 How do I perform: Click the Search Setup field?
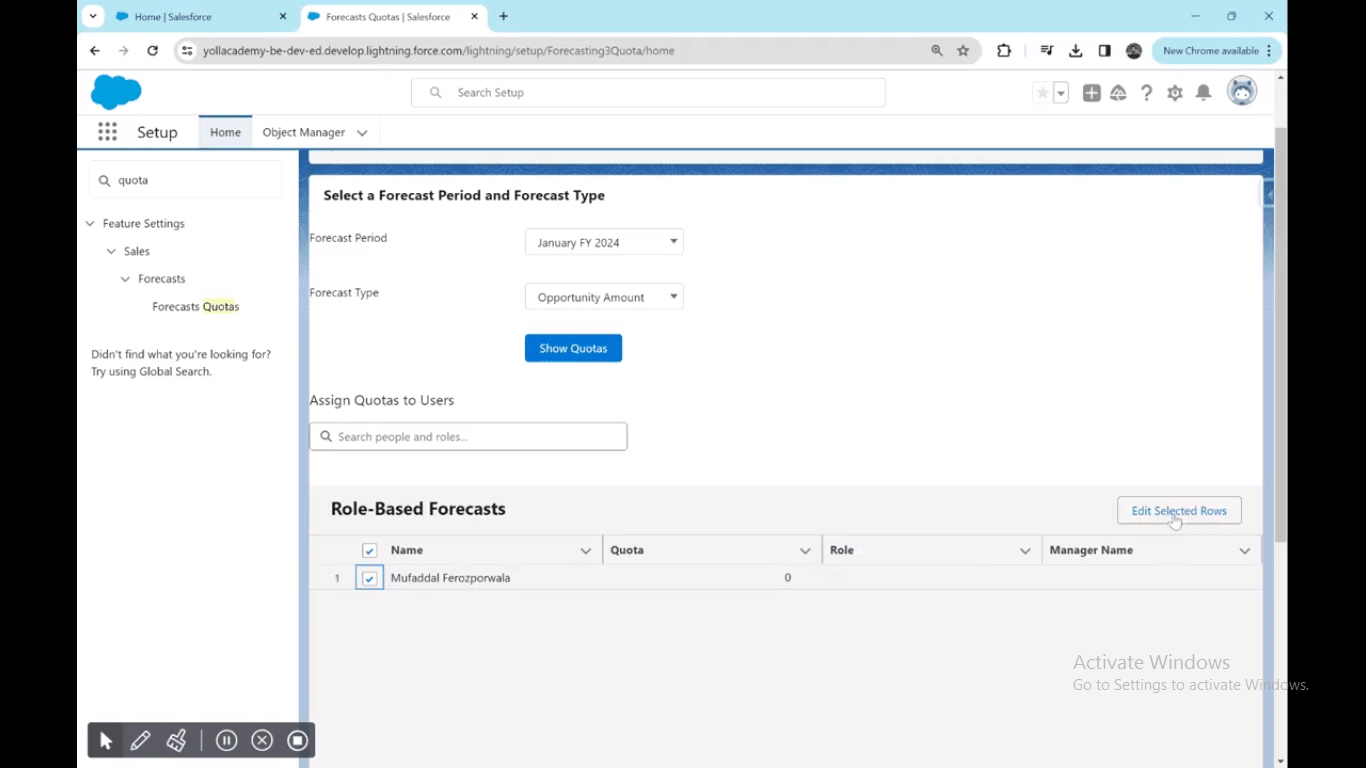click(x=648, y=92)
